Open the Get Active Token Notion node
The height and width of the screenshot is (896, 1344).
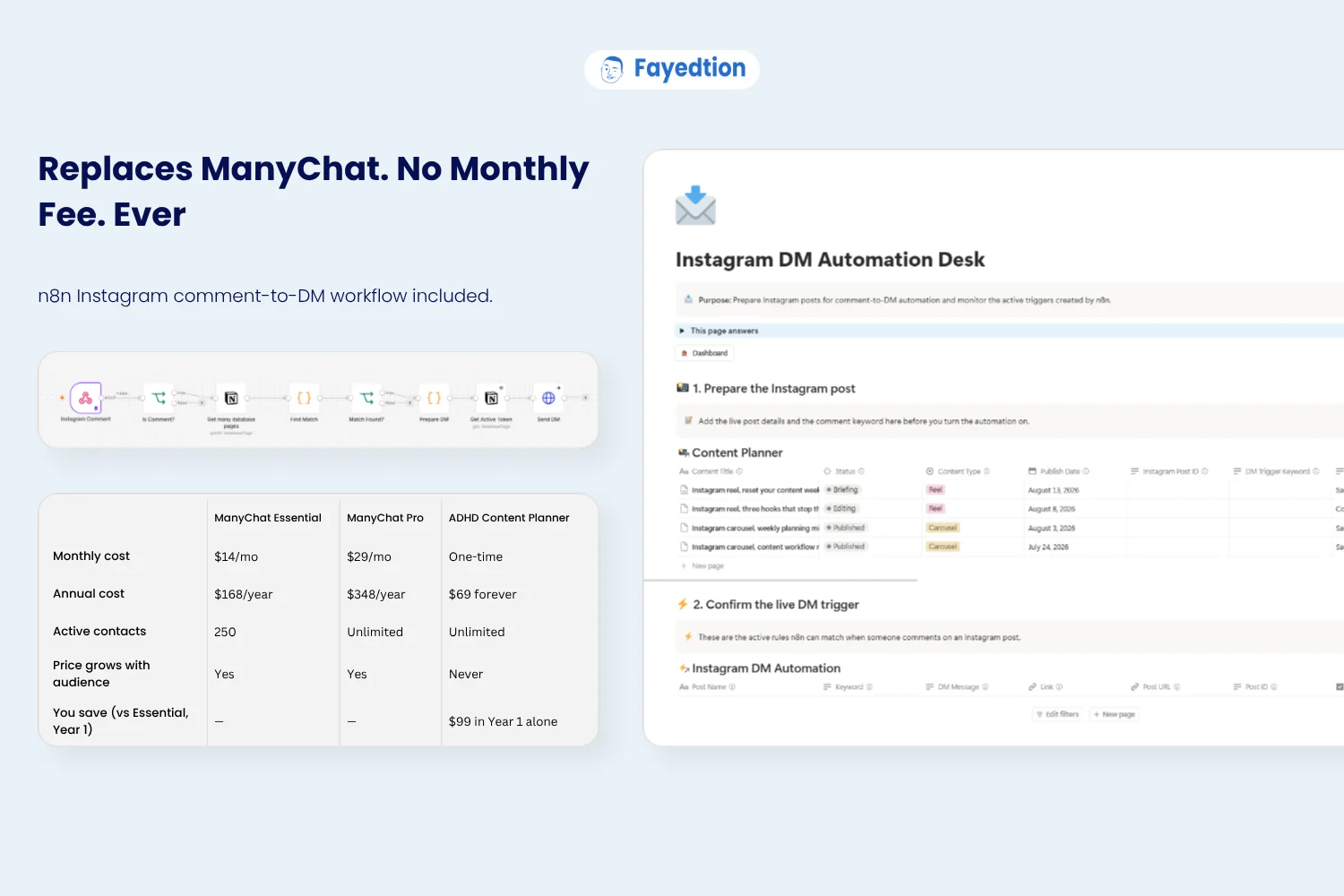(x=491, y=398)
